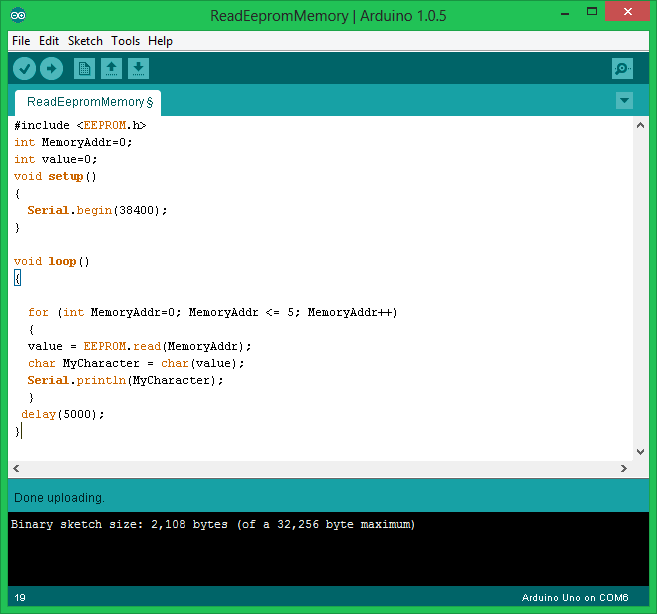The image size is (657, 614).
Task: Maximize the Arduino window
Action: [592, 12]
